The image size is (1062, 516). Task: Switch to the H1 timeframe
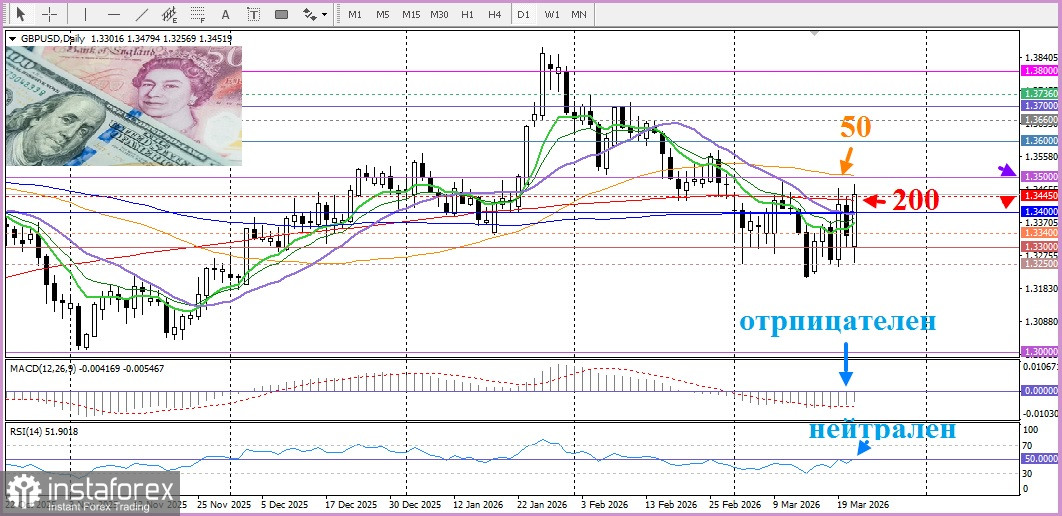click(x=467, y=14)
